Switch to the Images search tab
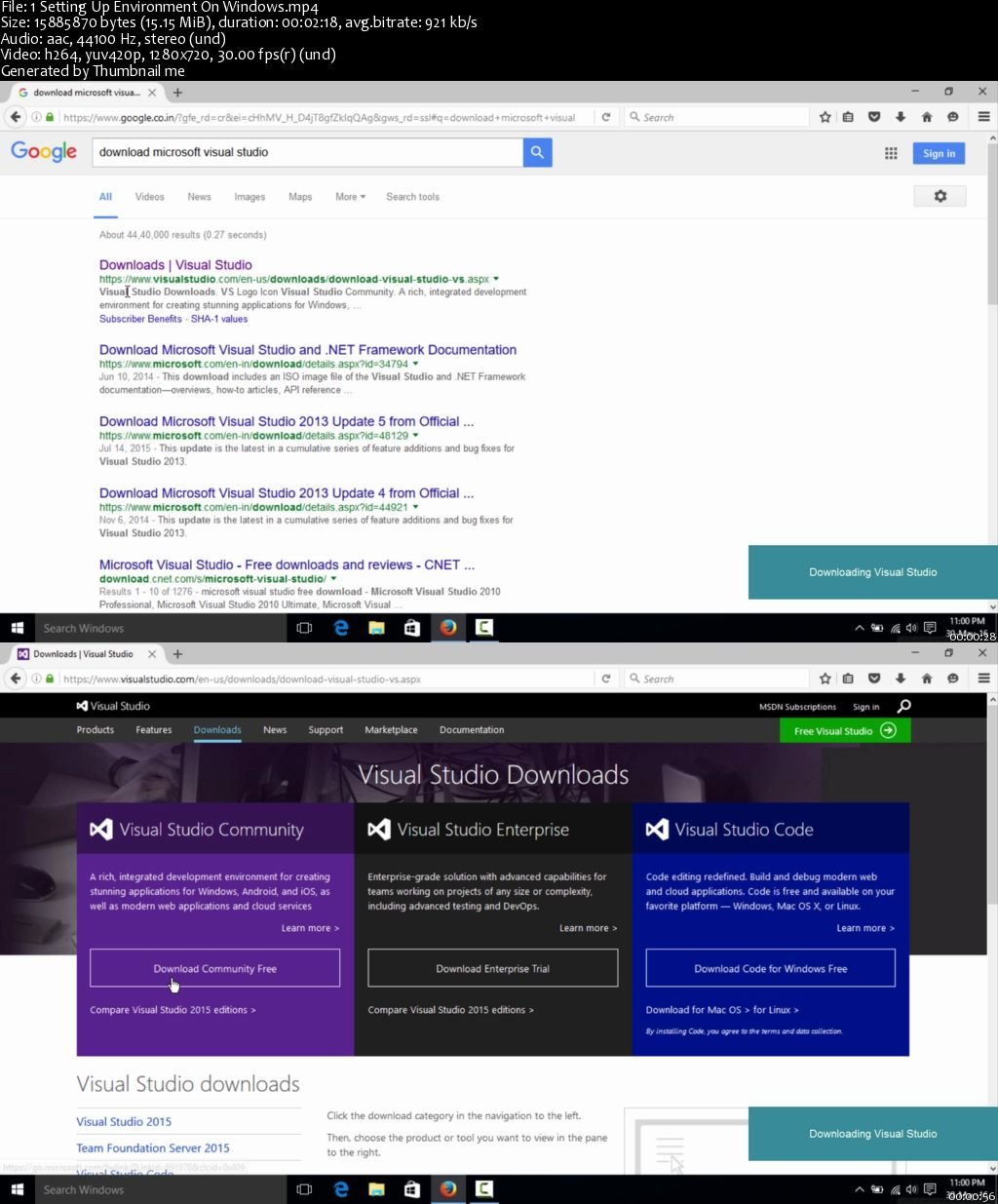This screenshot has width=998, height=1204. click(x=249, y=197)
